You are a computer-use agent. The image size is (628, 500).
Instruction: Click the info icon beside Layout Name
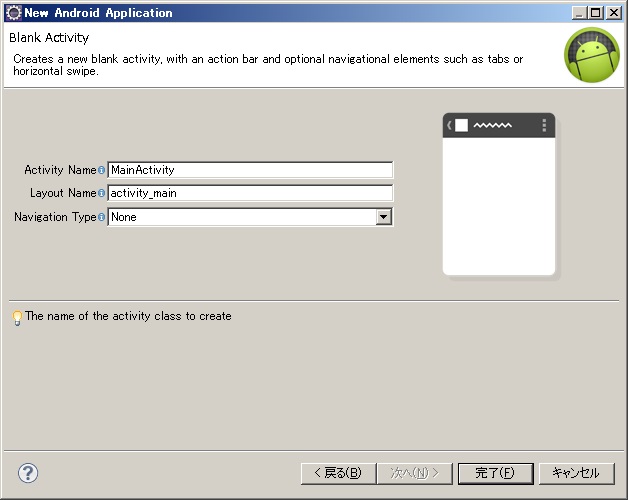click(101, 193)
